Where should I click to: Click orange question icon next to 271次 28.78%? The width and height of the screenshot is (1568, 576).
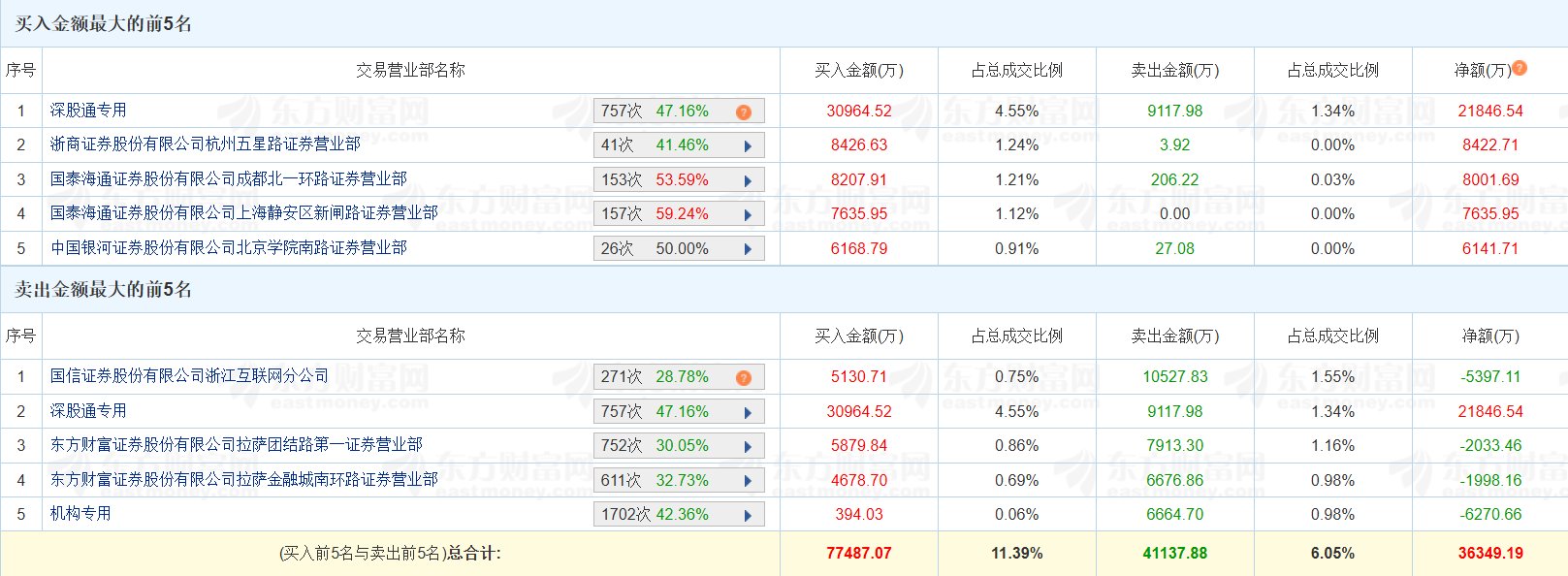(x=744, y=378)
